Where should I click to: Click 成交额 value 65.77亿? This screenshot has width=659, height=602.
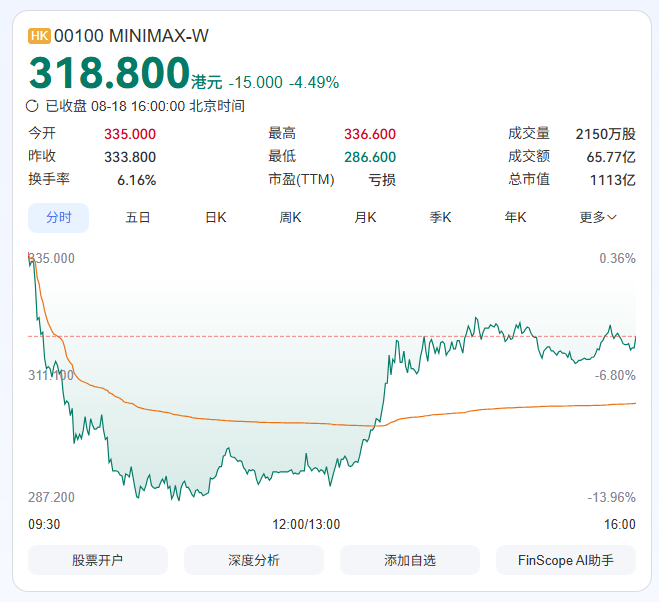(611, 157)
